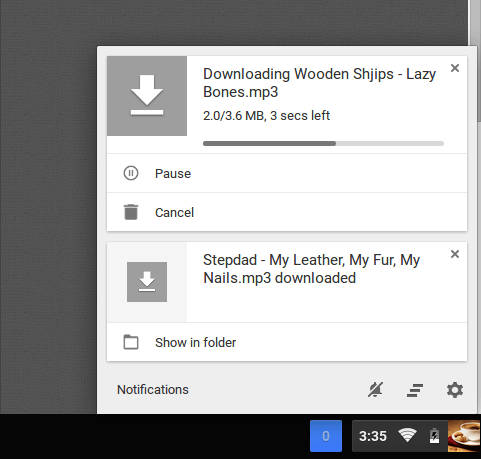Dismiss the Wooden Shjips download notification
Screen dimensions: 481x459
455,68
